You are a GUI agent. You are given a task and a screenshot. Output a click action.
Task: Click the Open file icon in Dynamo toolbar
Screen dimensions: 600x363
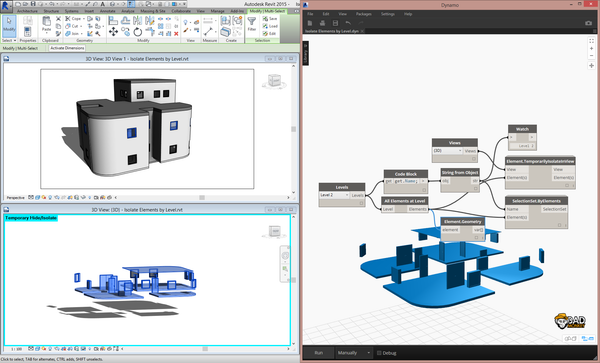pos(322,23)
